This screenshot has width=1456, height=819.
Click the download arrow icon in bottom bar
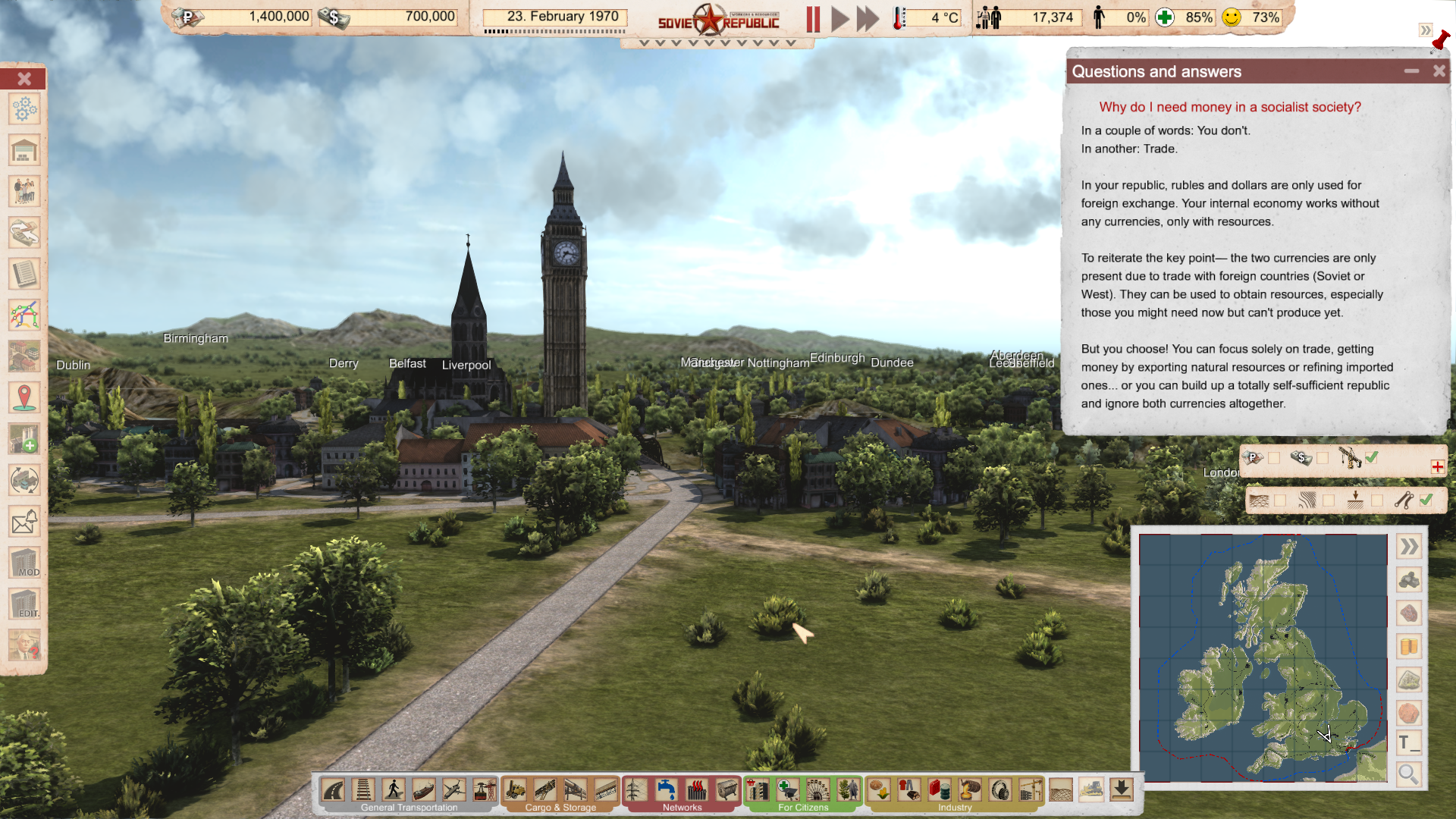1122,790
